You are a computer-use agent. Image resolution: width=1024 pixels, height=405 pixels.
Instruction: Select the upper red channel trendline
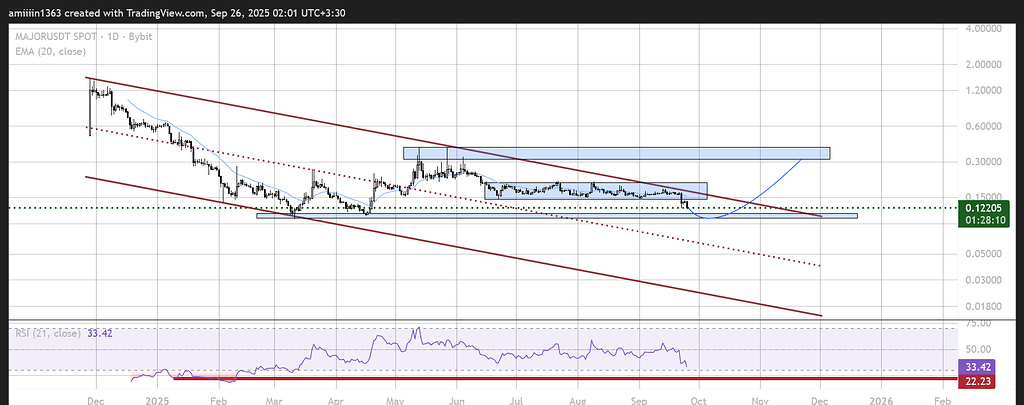tap(300, 118)
